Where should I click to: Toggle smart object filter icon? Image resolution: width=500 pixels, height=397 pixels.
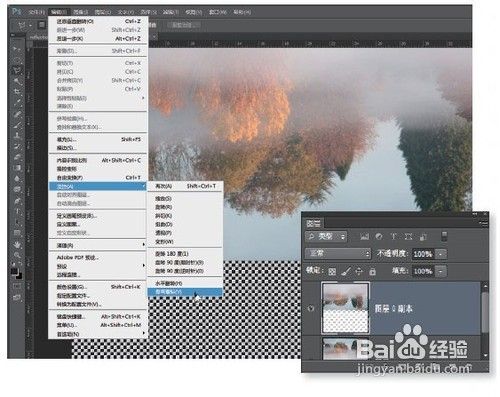[x=423, y=237]
